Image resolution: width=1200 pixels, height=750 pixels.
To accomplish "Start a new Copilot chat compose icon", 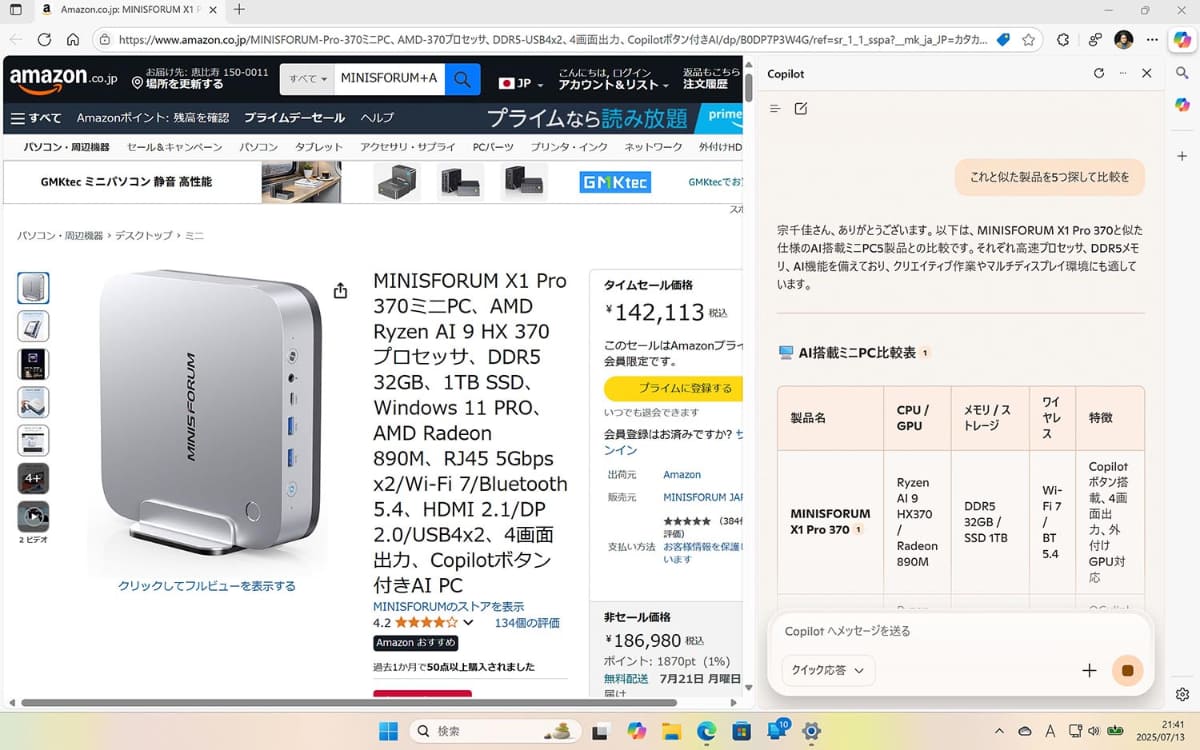I will pos(801,108).
